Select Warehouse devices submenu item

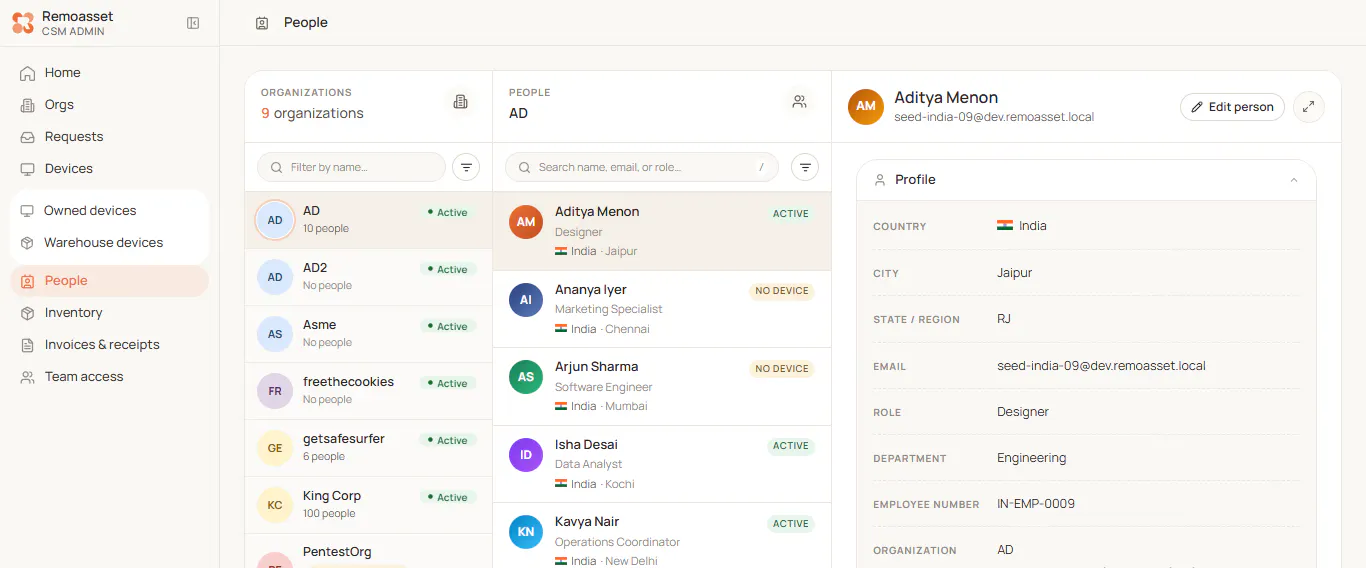coord(109,243)
